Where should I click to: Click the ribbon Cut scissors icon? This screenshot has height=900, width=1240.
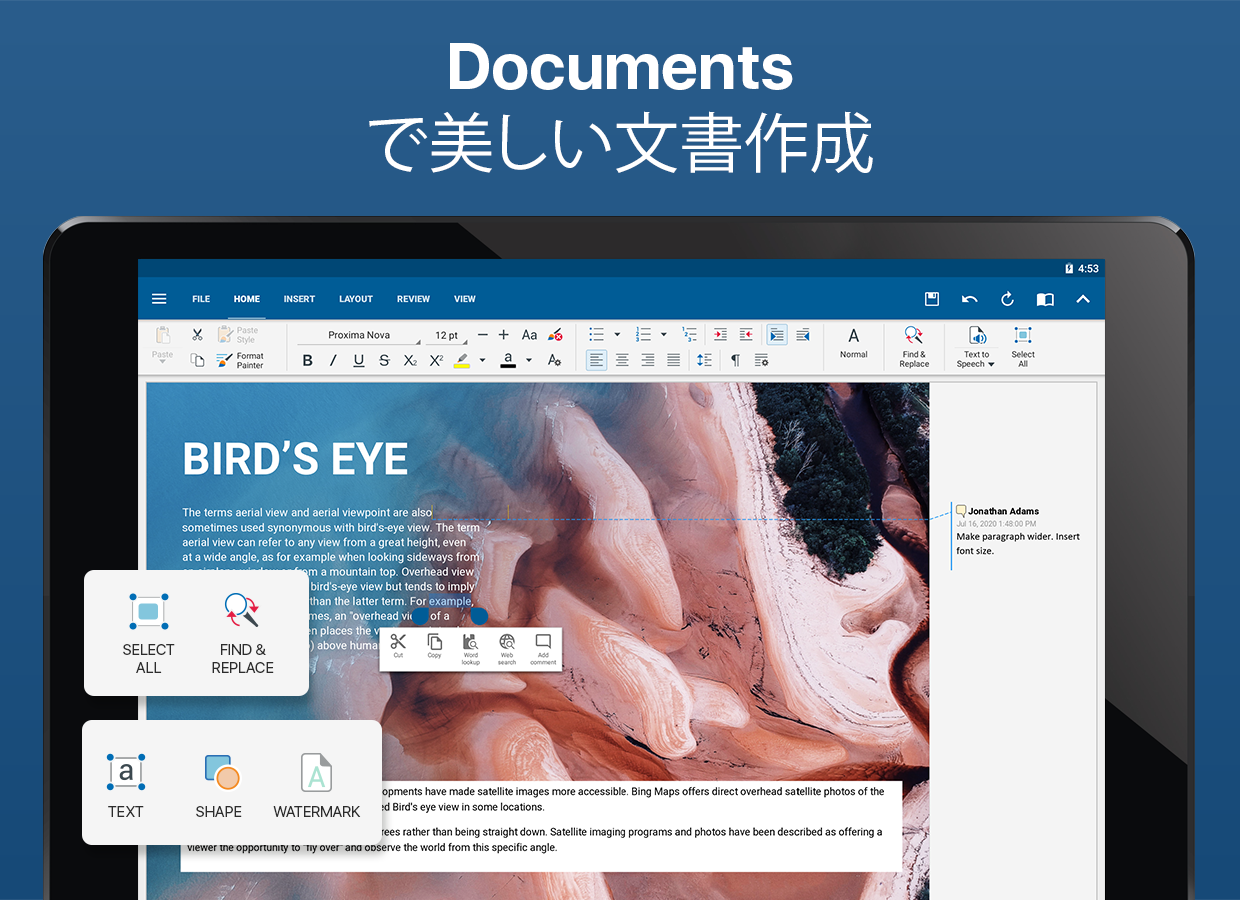click(x=198, y=335)
